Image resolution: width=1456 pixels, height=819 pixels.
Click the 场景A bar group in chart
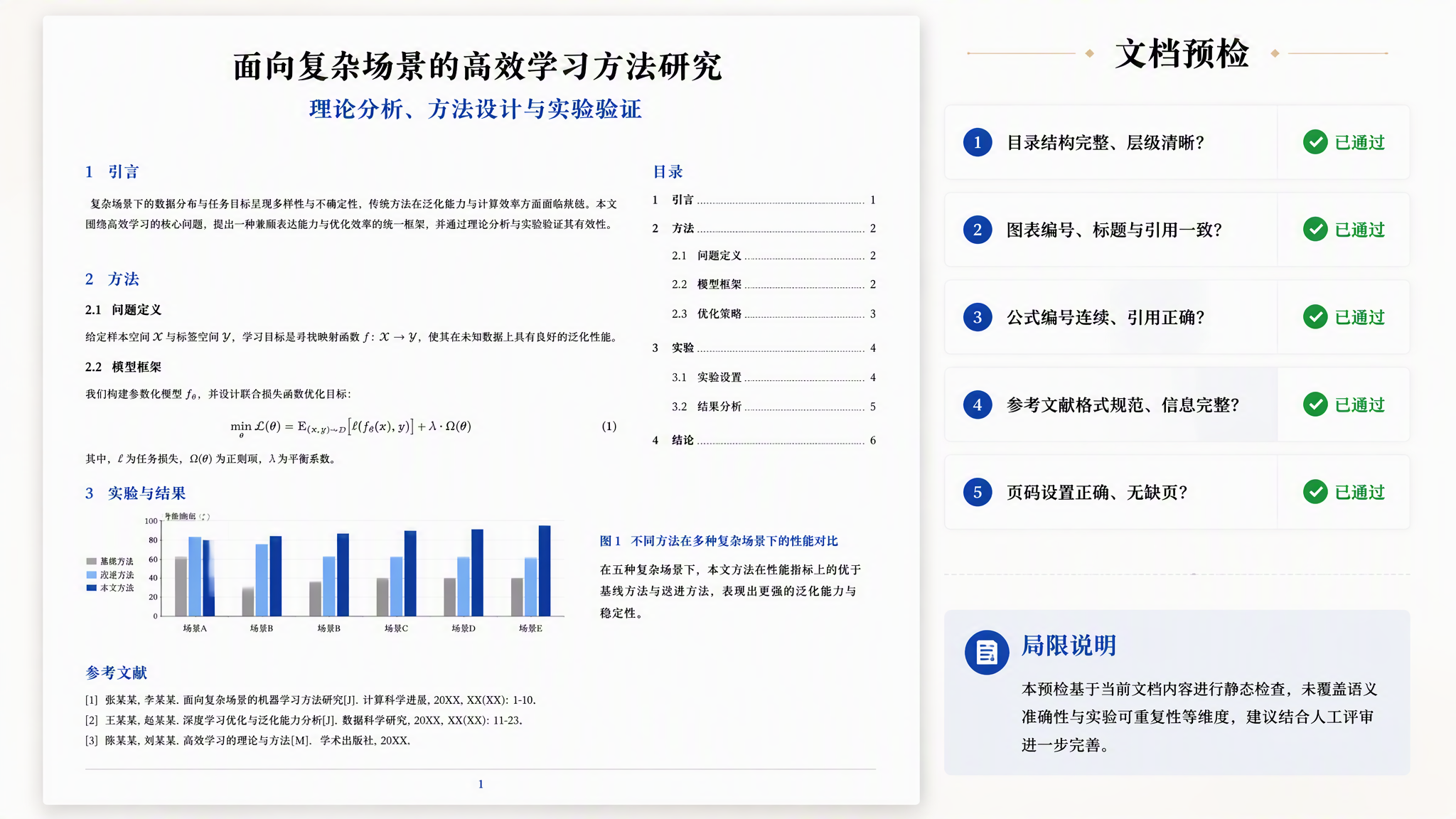point(195,576)
